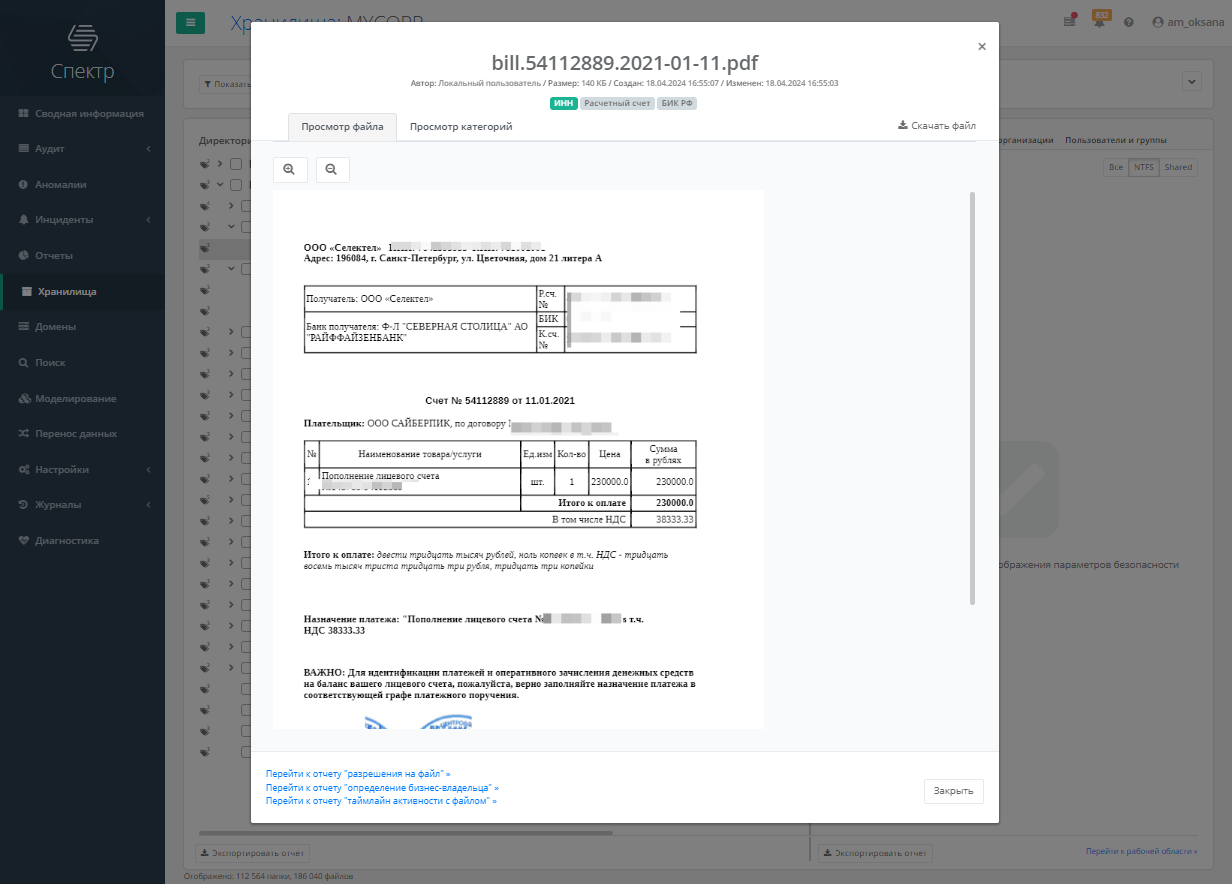Select the Все permissions filter
This screenshot has height=884, width=1232.
(1115, 167)
